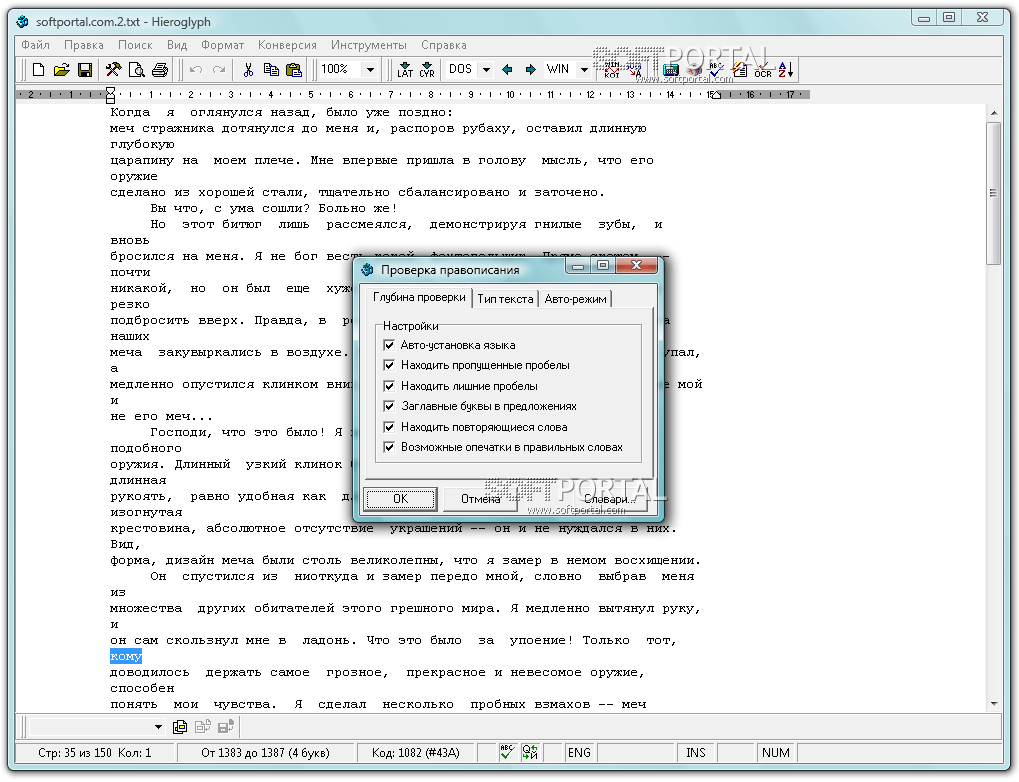Image resolution: width=1019 pixels, height=782 pixels.
Task: Open settings via hammer and wrench icon
Action: 114,70
